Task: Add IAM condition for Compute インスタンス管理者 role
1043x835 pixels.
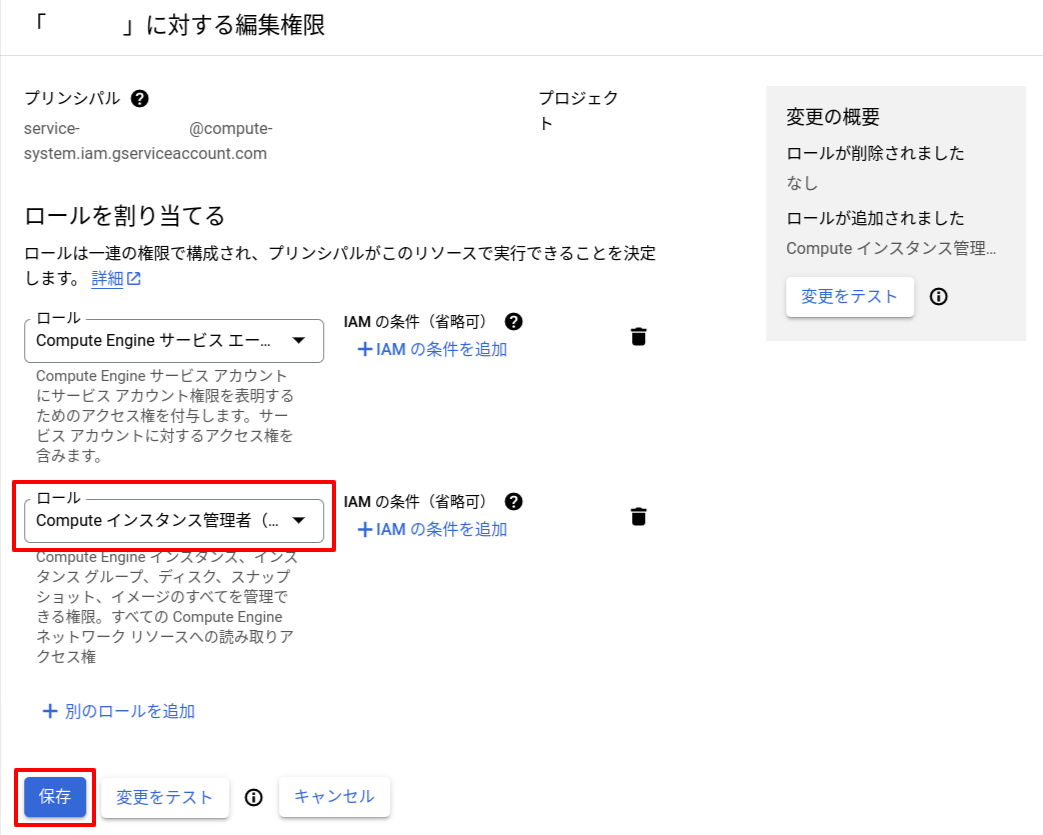Action: coord(432,530)
